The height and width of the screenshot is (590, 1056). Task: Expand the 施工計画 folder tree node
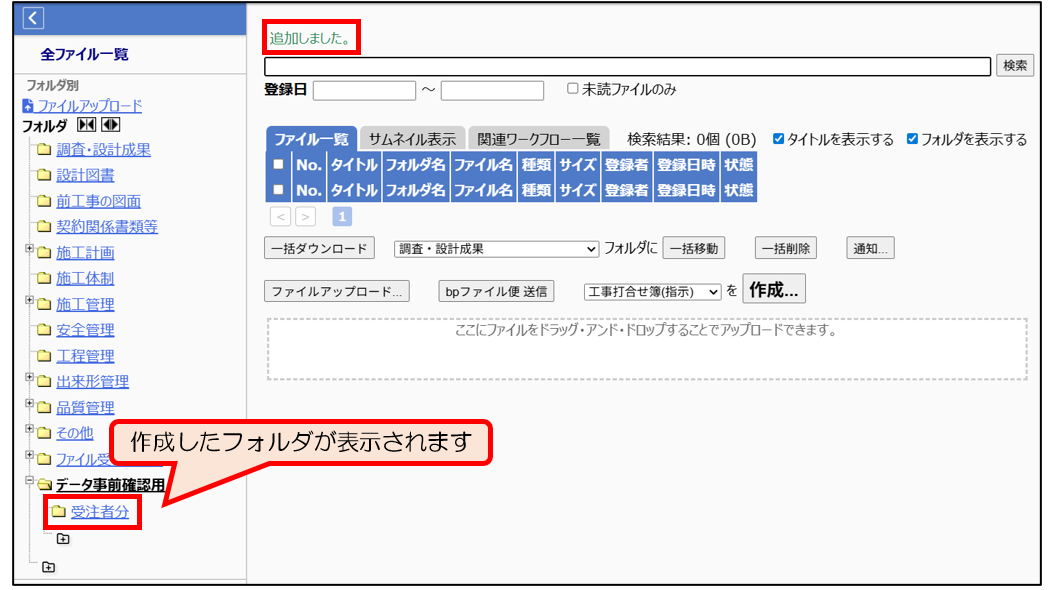31,250
